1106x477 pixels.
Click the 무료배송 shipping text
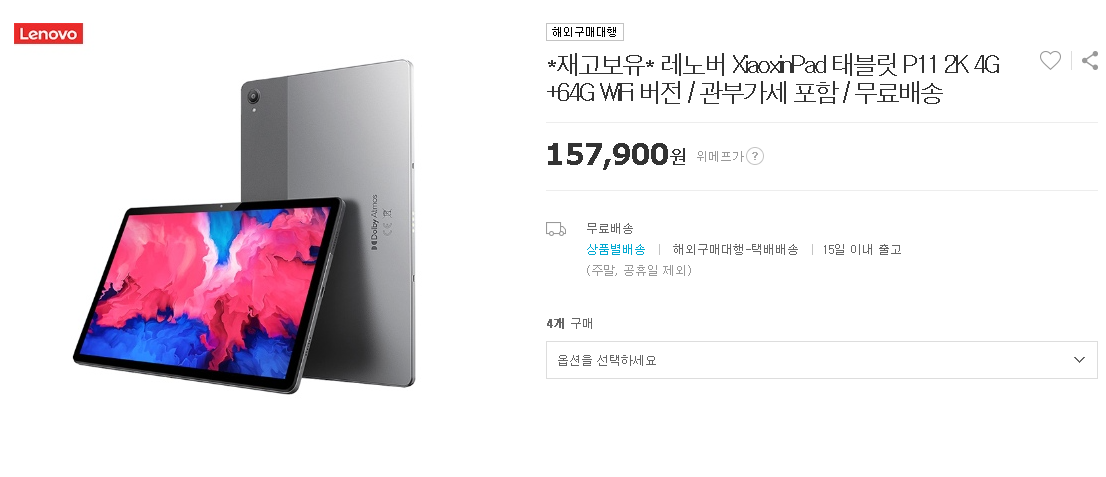pos(610,229)
